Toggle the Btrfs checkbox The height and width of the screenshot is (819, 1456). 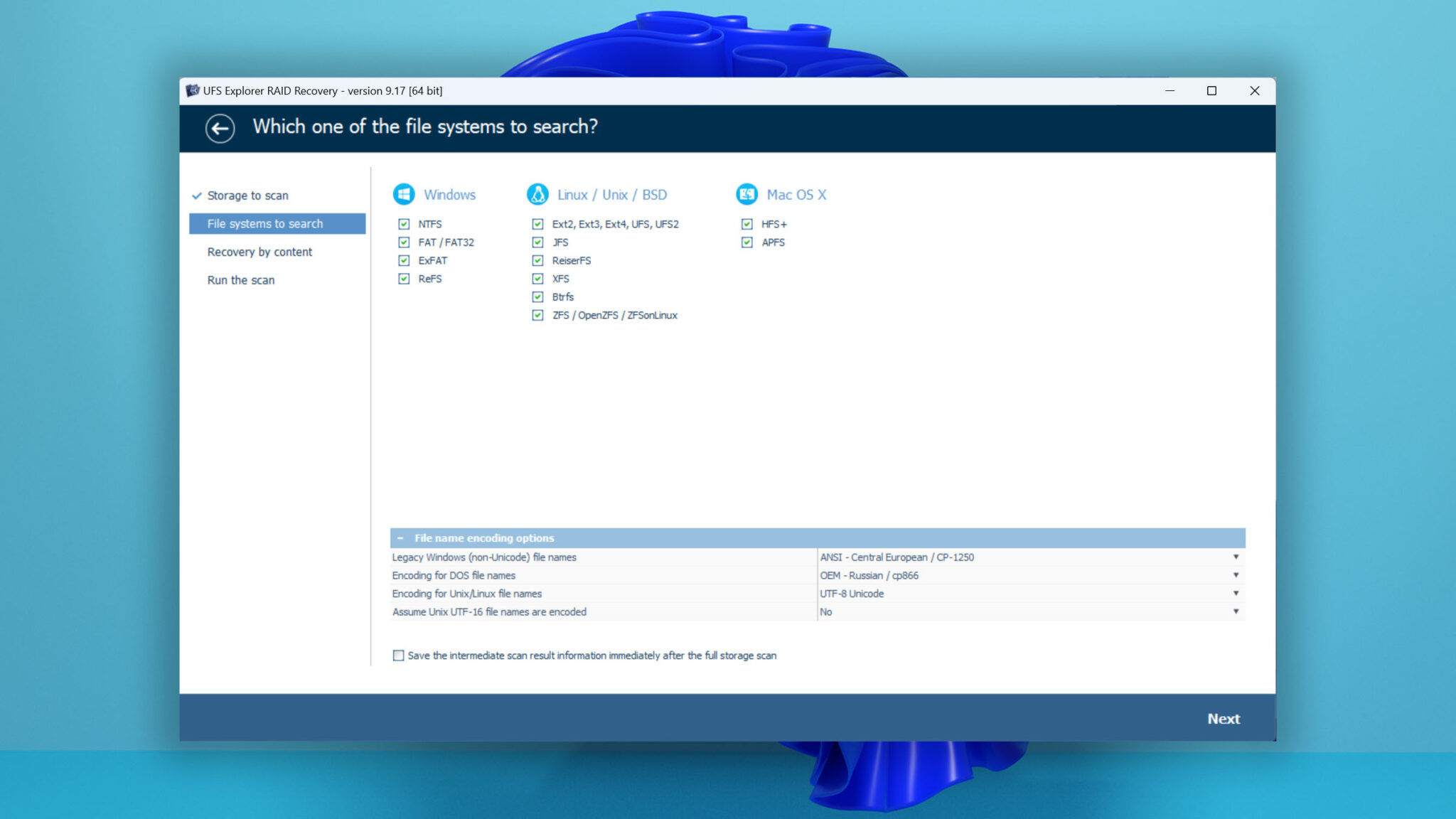pos(537,296)
